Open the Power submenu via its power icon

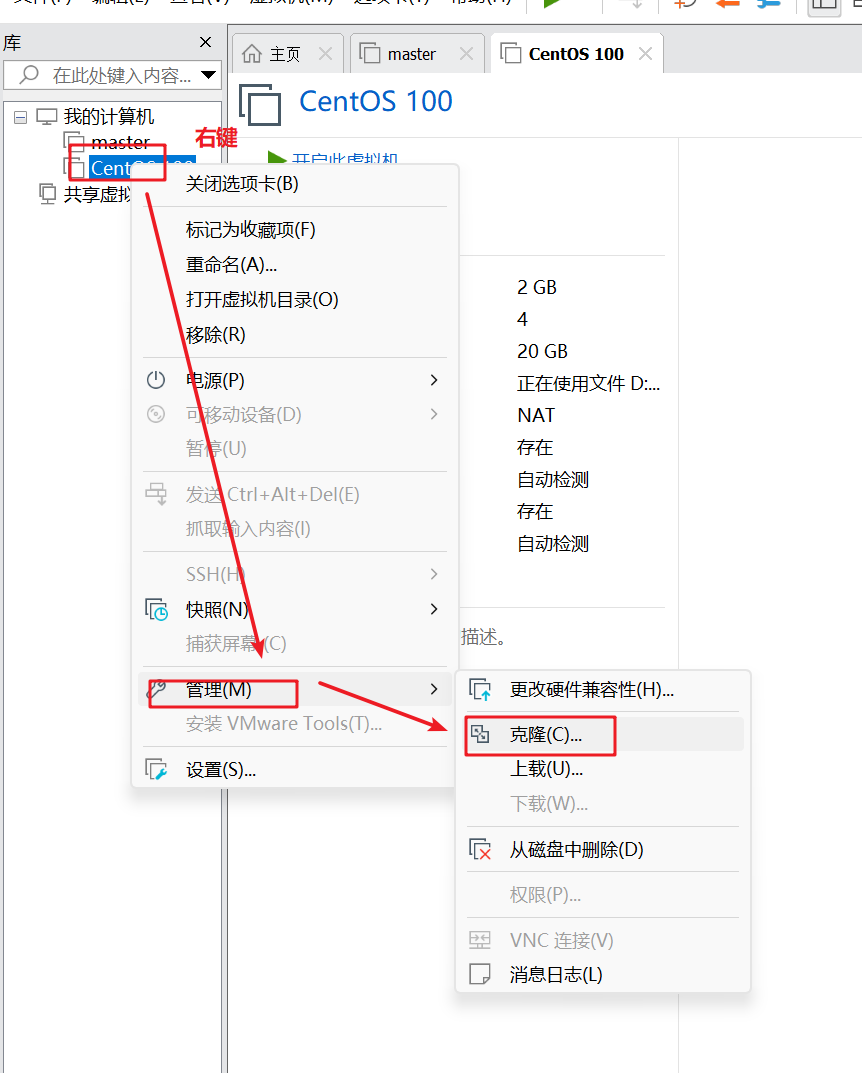(156, 380)
